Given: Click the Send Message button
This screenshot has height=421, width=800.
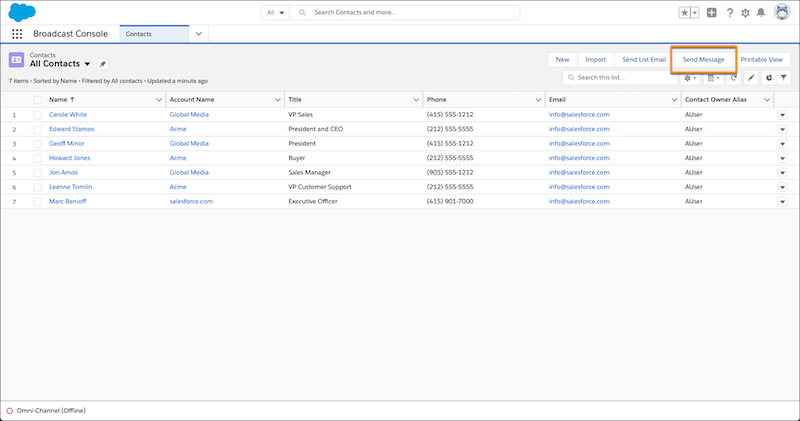Looking at the screenshot, I should [x=704, y=60].
